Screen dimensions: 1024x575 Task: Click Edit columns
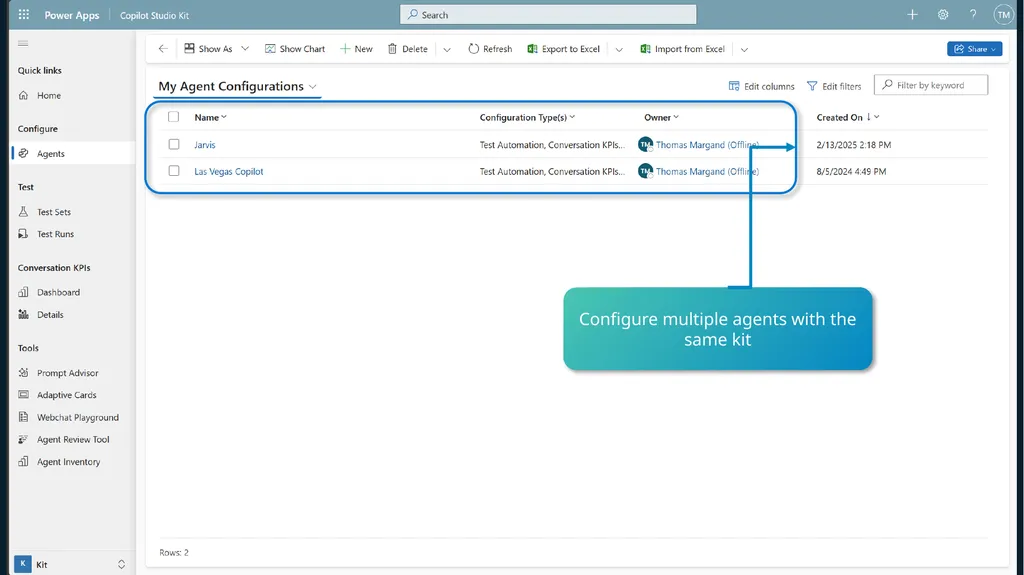[761, 86]
